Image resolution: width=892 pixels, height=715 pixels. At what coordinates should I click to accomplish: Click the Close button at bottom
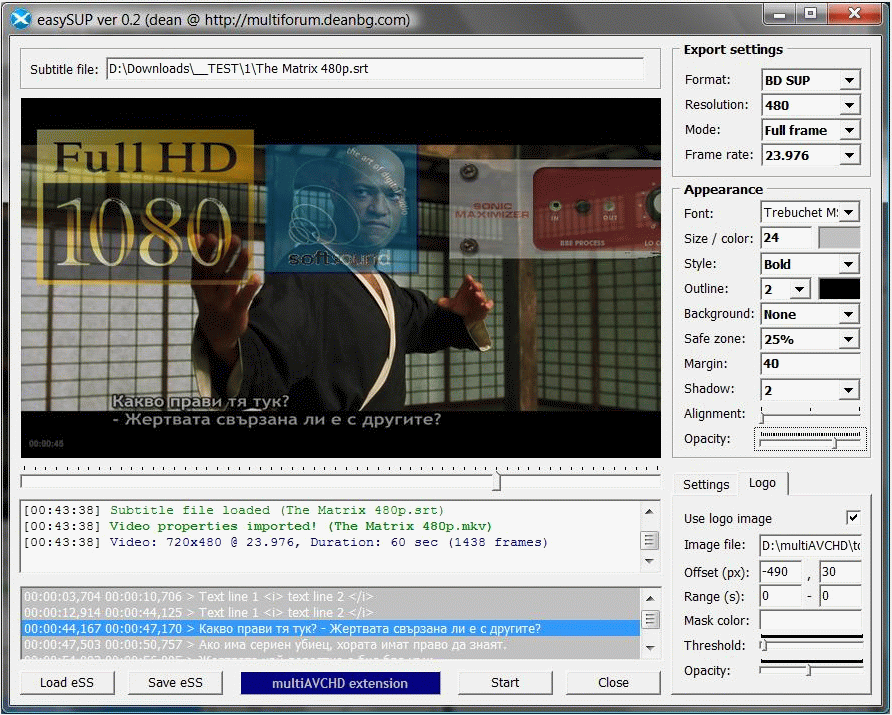click(613, 683)
